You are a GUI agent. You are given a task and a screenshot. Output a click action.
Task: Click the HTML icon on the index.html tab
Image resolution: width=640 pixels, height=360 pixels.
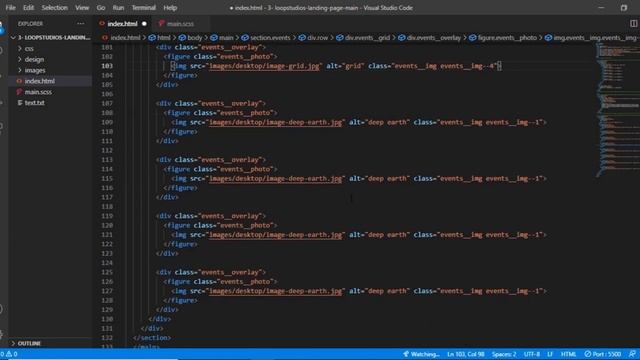coord(102,24)
